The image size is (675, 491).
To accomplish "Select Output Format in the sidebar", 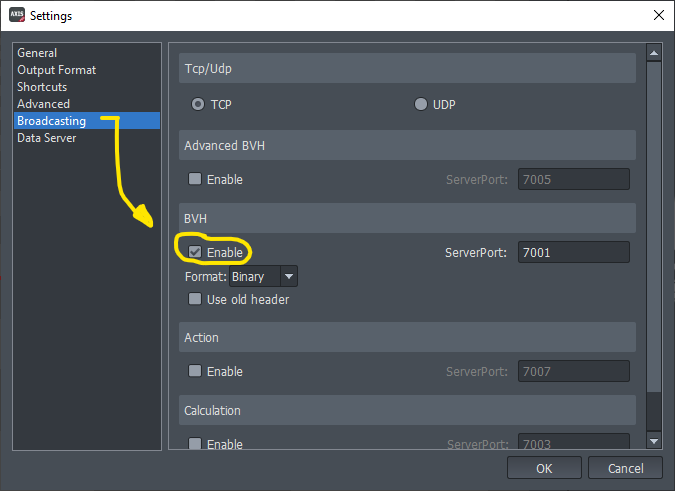I will coord(56,70).
